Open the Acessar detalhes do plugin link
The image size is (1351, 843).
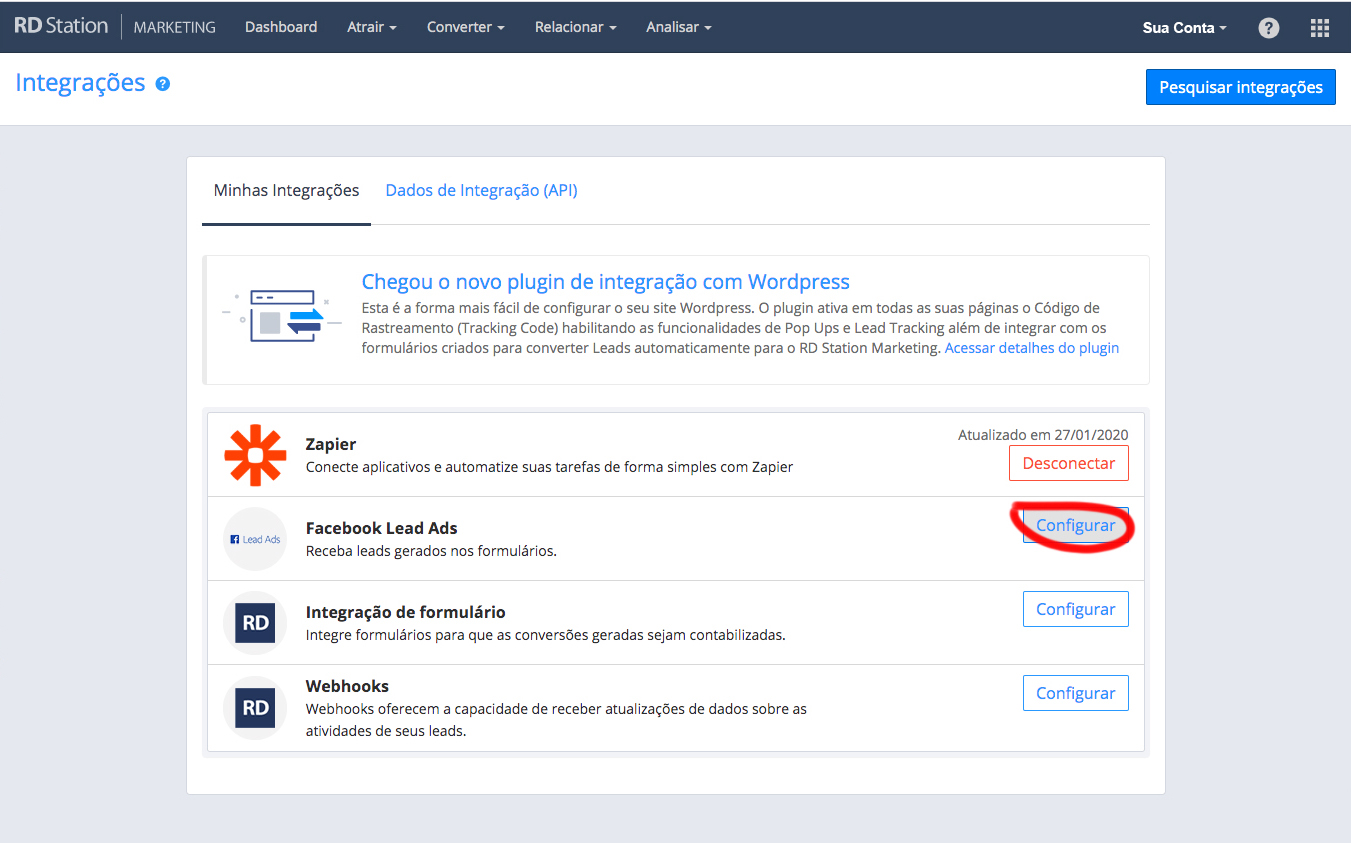pos(1031,348)
